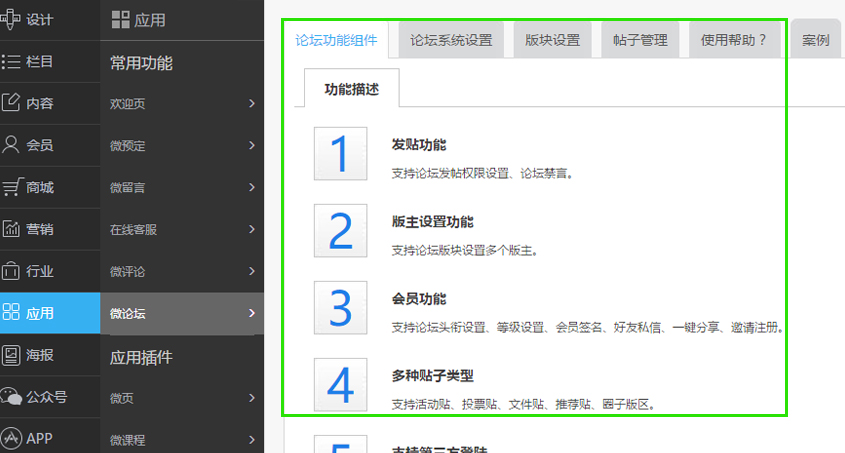Open the APP icon in sidebar
Screen dimensions: 845x453
pos(11,438)
